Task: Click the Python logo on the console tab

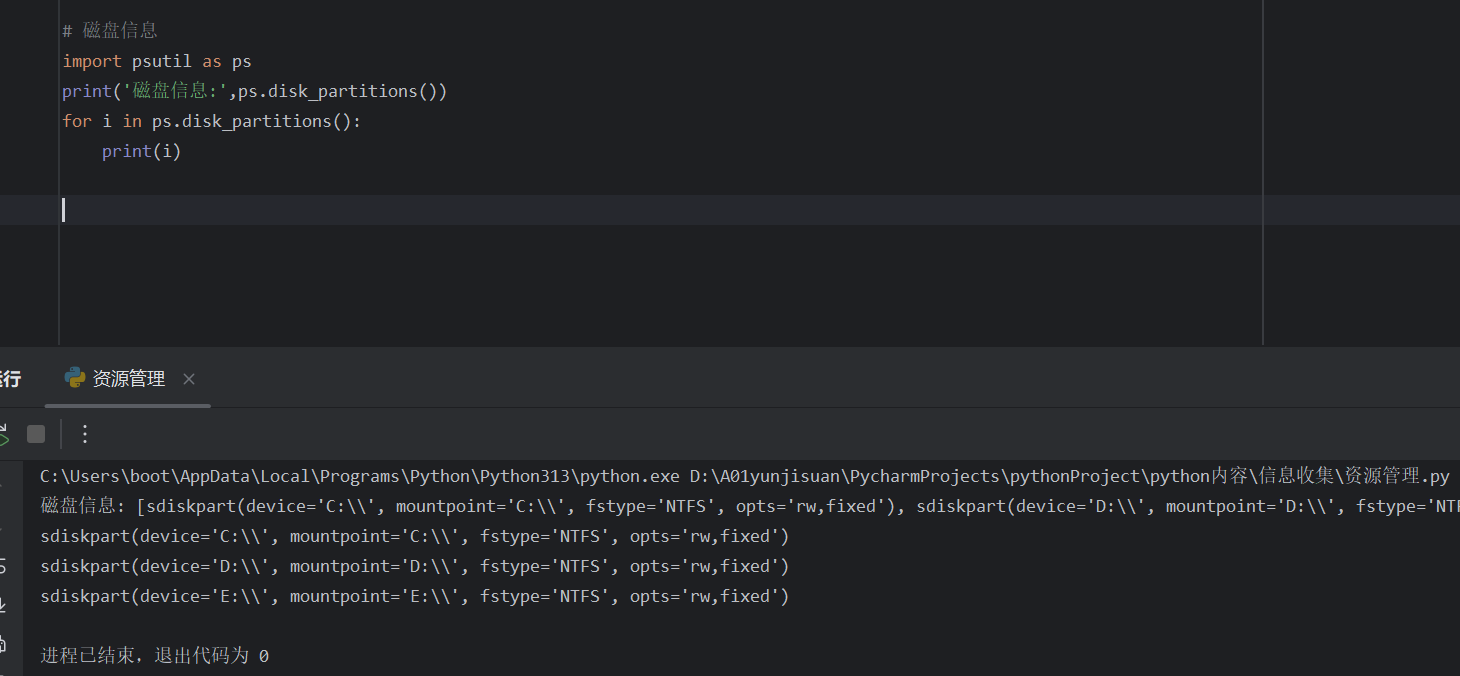Action: pyautogui.click(x=73, y=378)
